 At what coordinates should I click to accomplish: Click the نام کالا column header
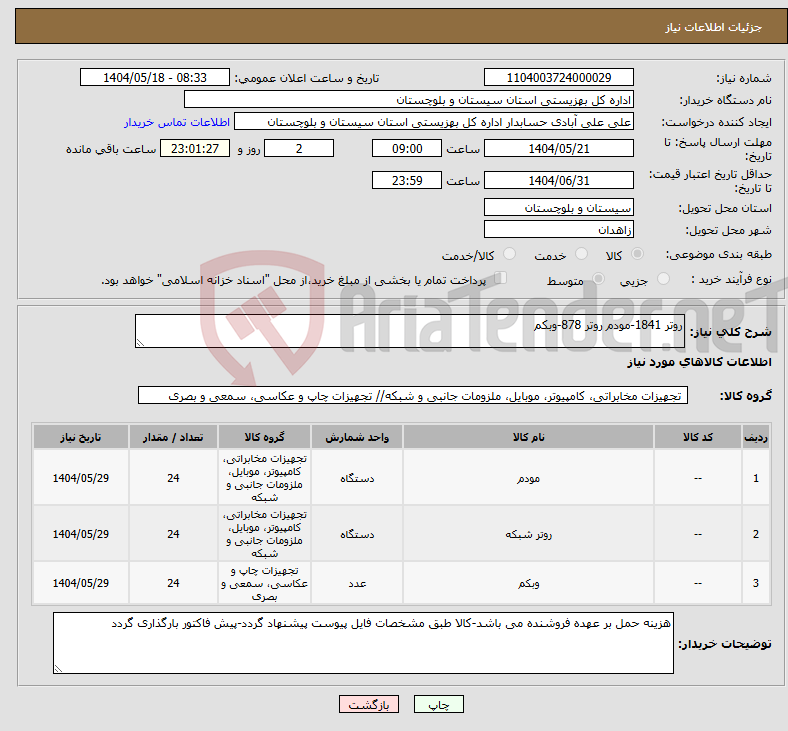point(528,437)
